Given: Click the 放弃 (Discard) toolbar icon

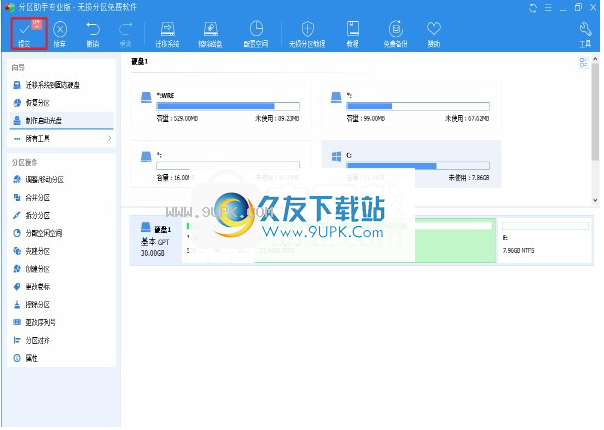Looking at the screenshot, I should [x=60, y=34].
